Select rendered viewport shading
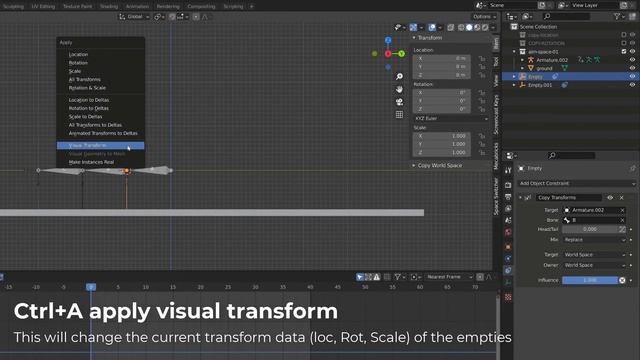Viewport: 640px width, 360px height. [x=485, y=27]
